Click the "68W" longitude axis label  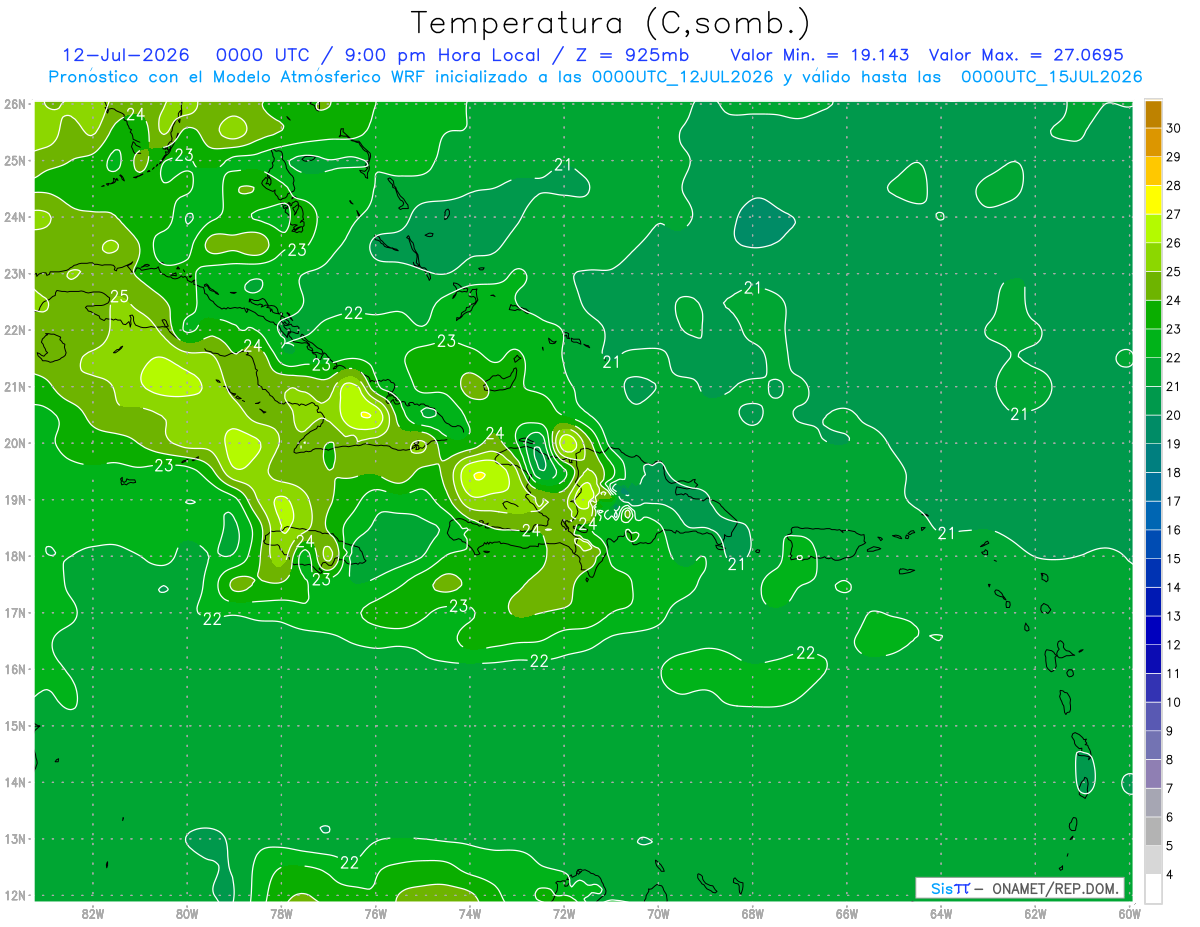pos(753,913)
